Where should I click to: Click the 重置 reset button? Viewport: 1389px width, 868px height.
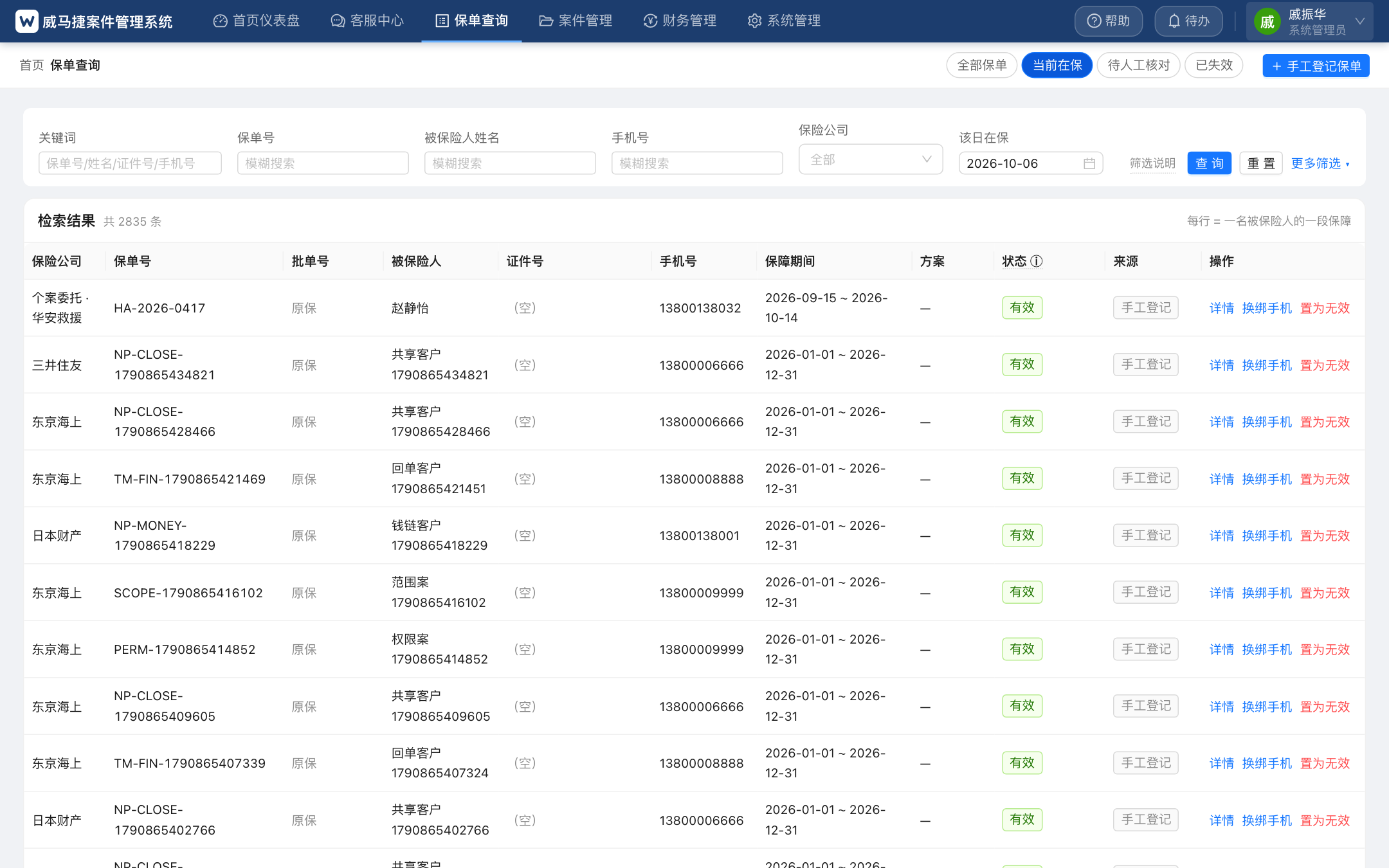(1261, 163)
